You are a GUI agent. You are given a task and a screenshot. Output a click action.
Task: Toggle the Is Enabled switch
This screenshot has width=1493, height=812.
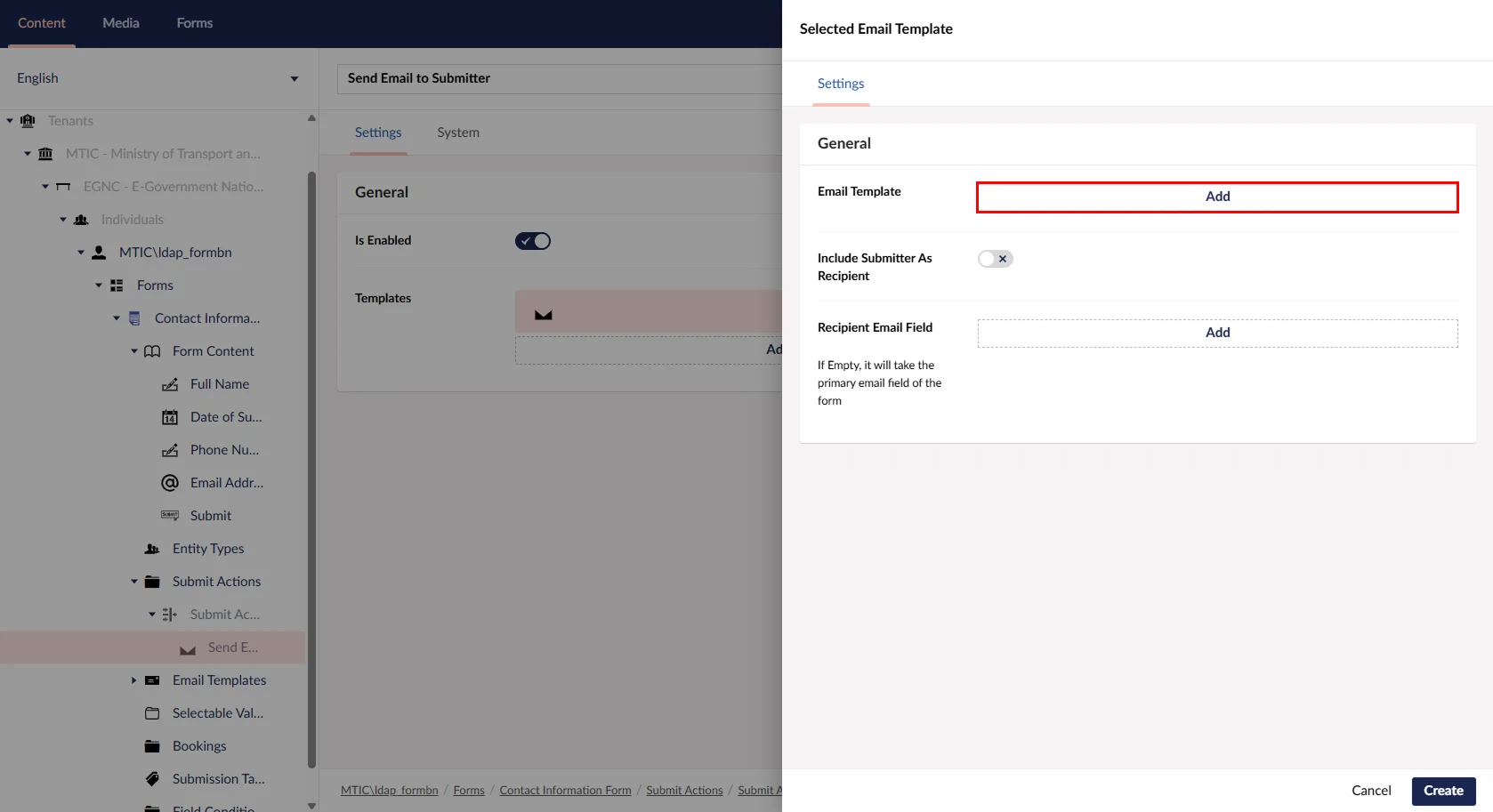[x=532, y=241]
